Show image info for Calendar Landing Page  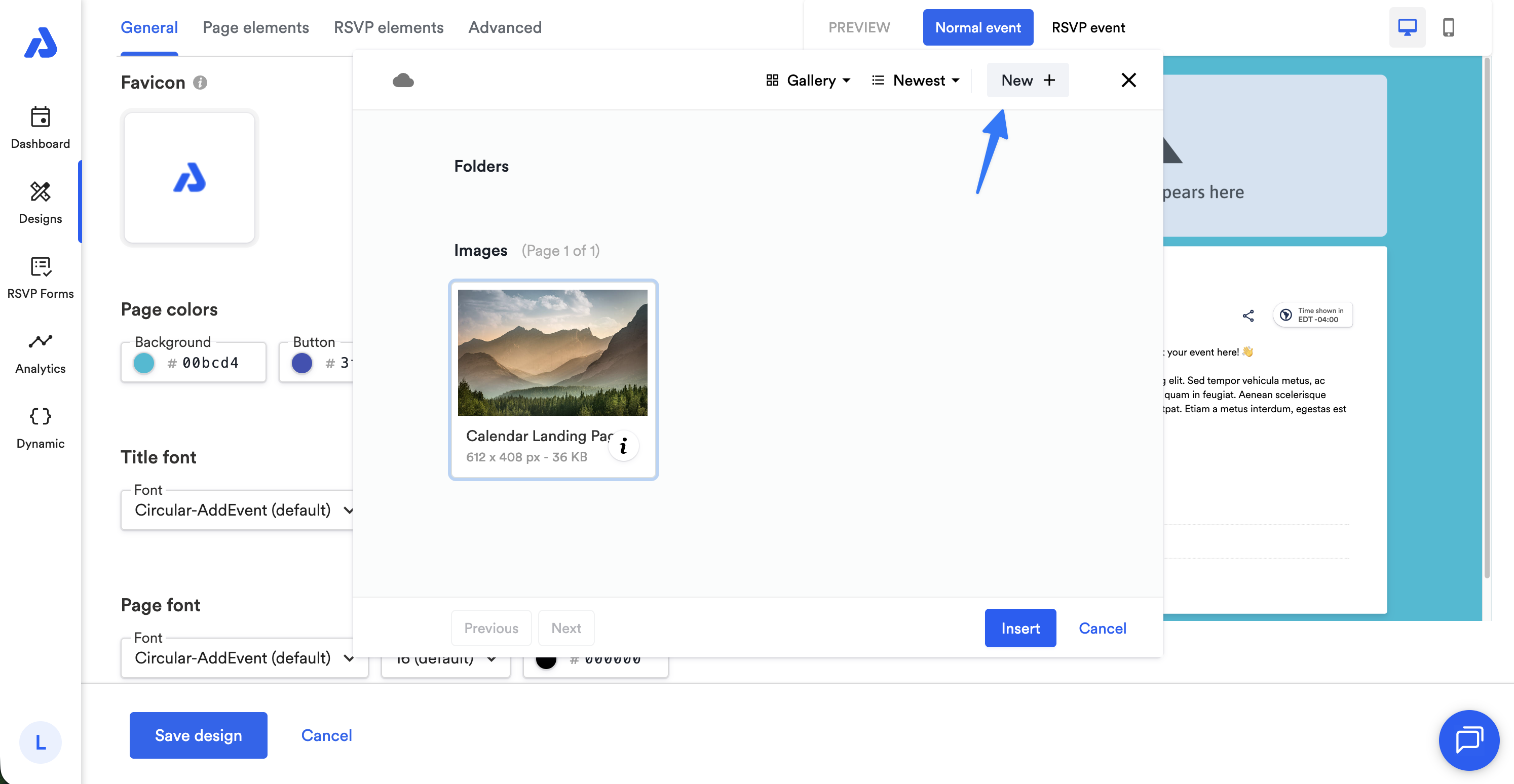coord(623,446)
